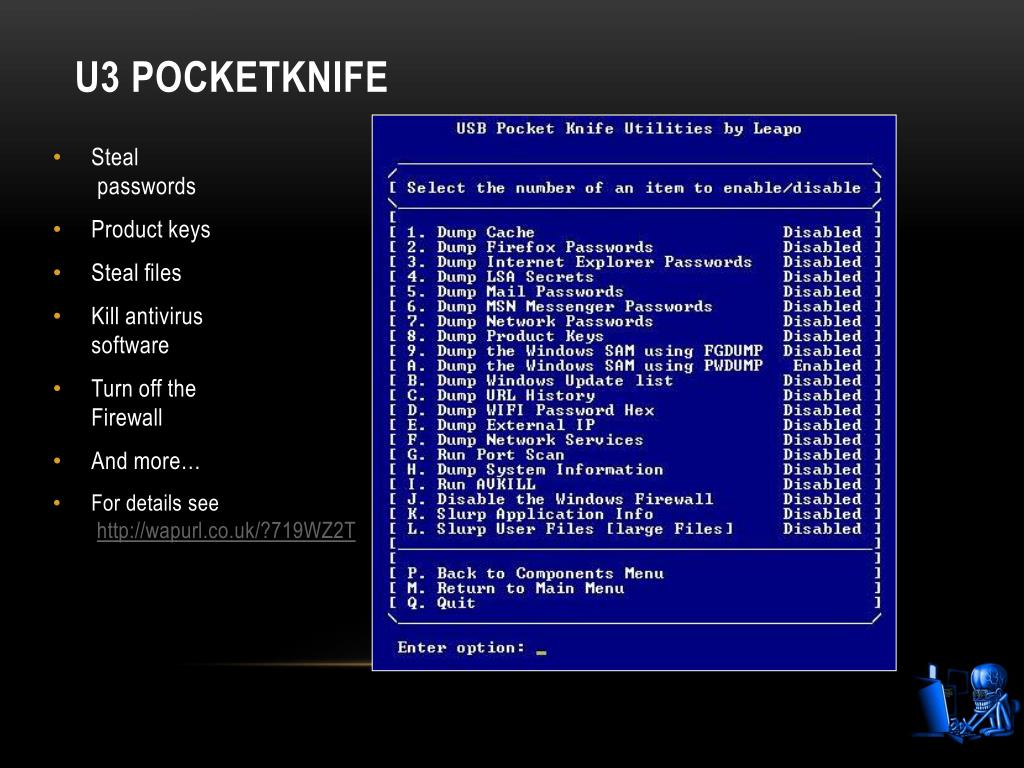Select P. Back to Components Menu
Image resolution: width=1024 pixels, height=768 pixels.
coord(535,573)
